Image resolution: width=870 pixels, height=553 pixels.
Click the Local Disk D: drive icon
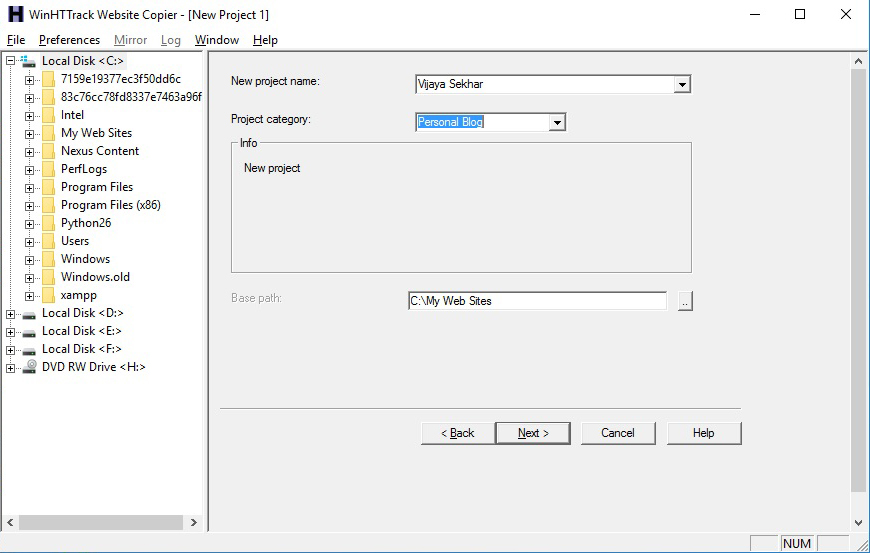point(30,313)
